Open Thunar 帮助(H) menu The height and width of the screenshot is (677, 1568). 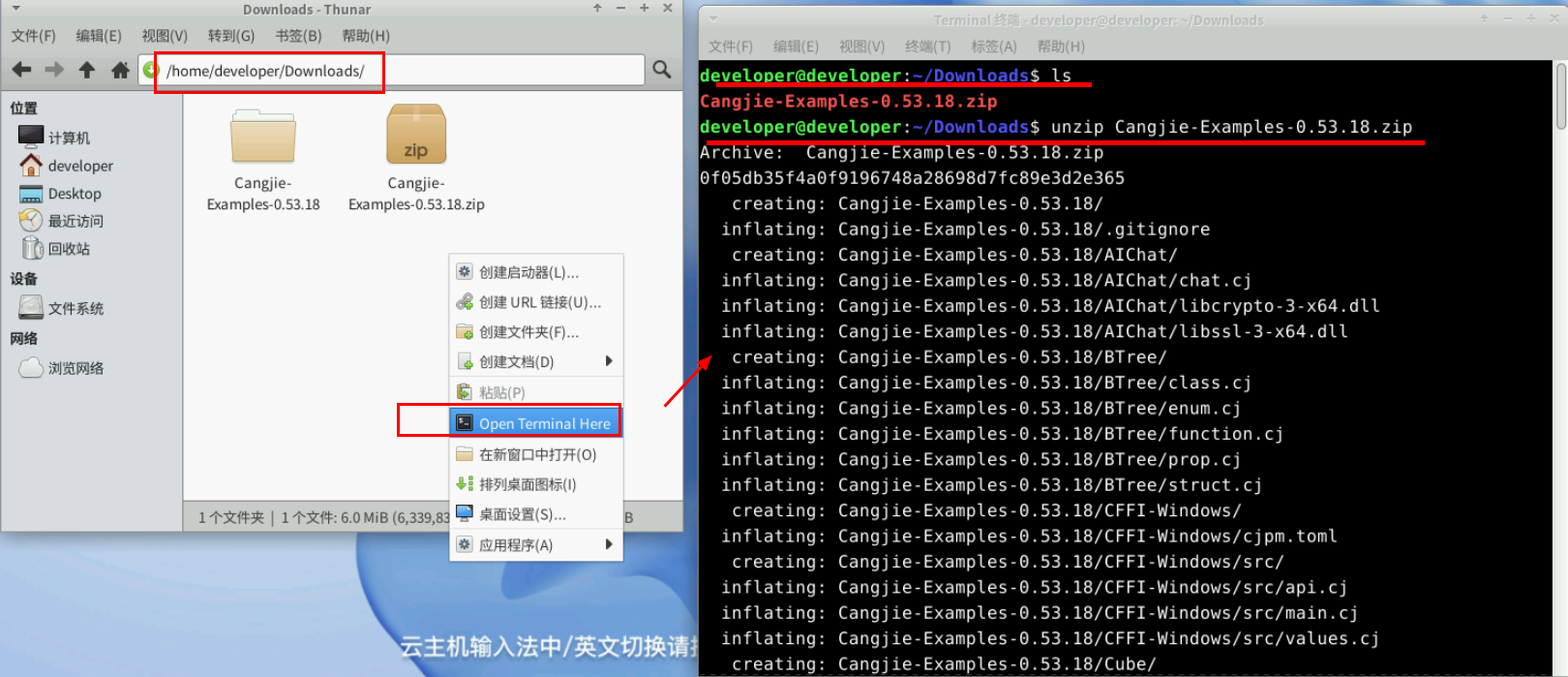point(366,36)
